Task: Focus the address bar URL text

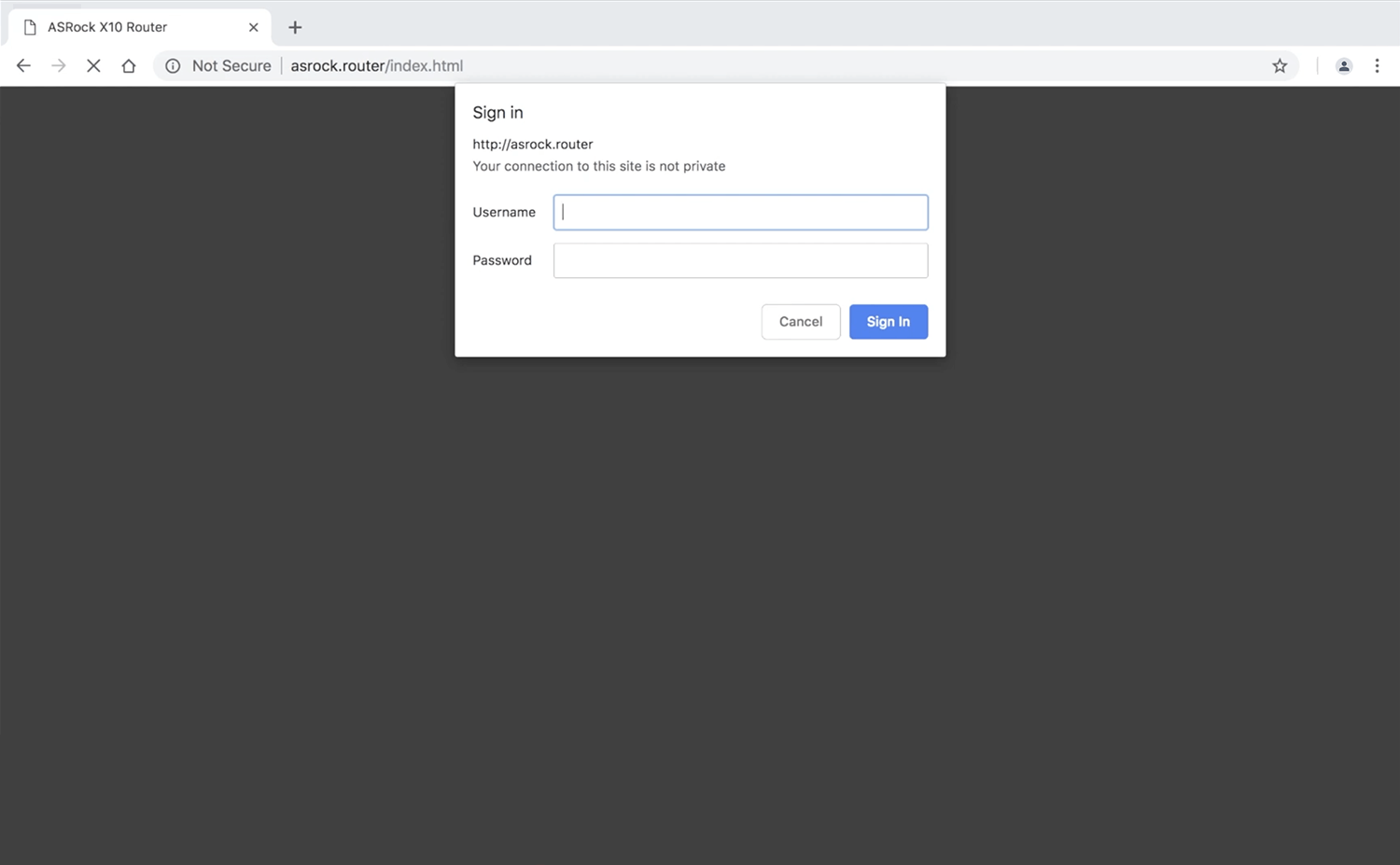Action: [x=376, y=65]
